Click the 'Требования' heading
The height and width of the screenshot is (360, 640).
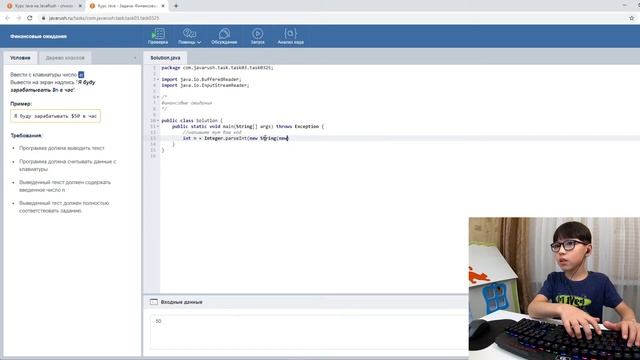point(27,136)
